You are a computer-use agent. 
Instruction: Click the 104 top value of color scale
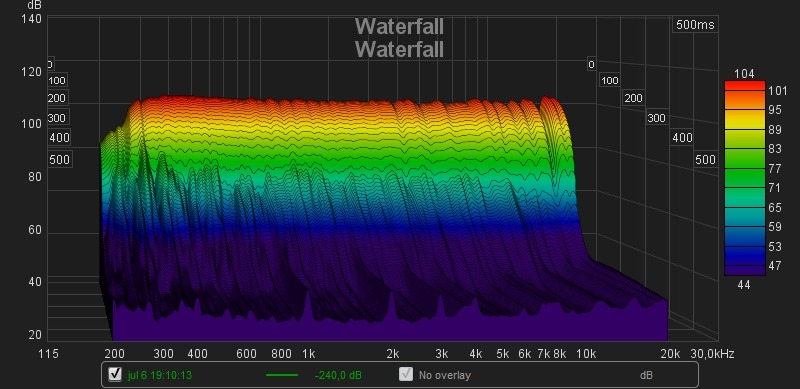pos(744,74)
